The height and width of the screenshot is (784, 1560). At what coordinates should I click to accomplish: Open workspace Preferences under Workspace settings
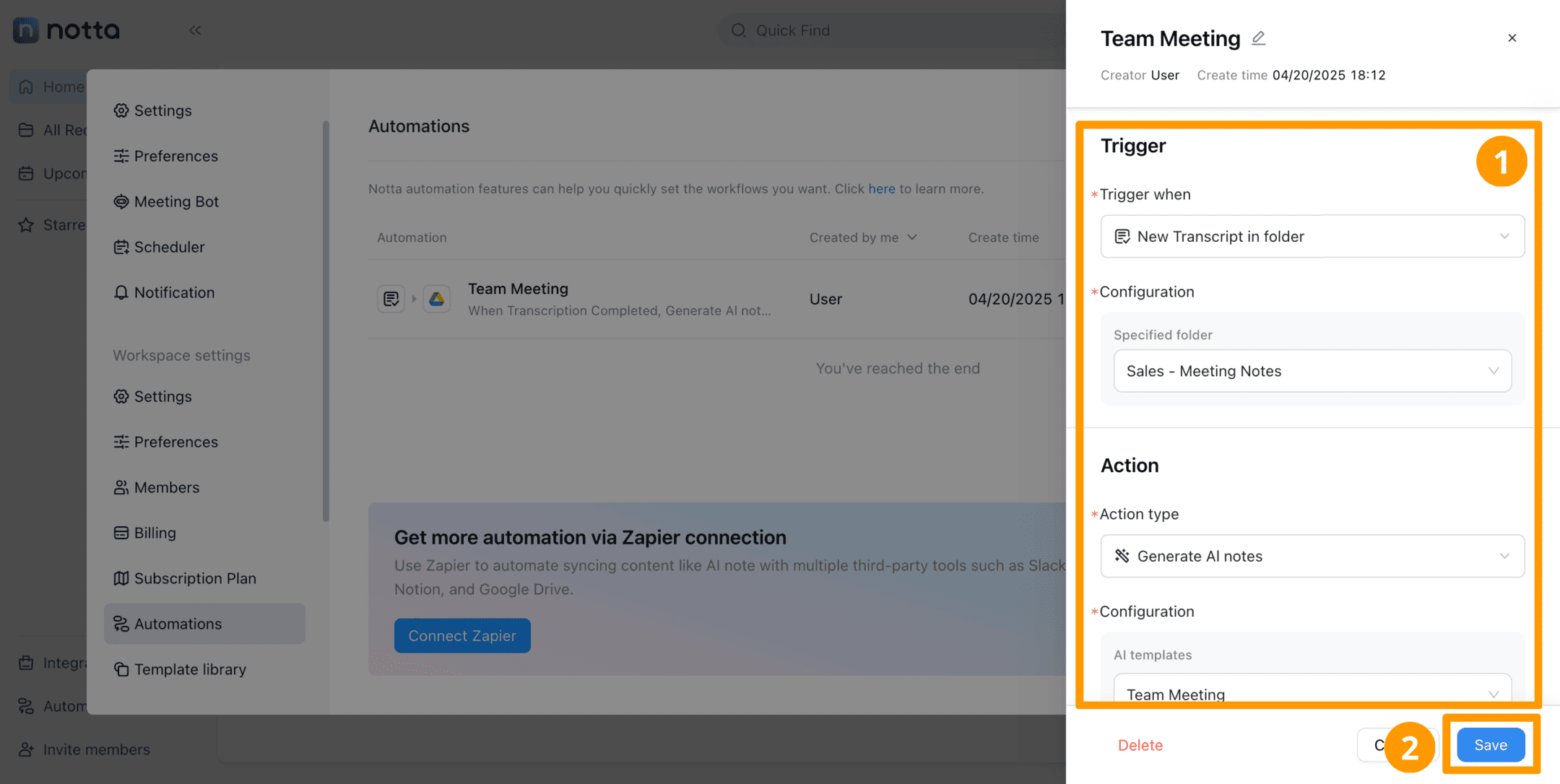pyautogui.click(x=165, y=442)
